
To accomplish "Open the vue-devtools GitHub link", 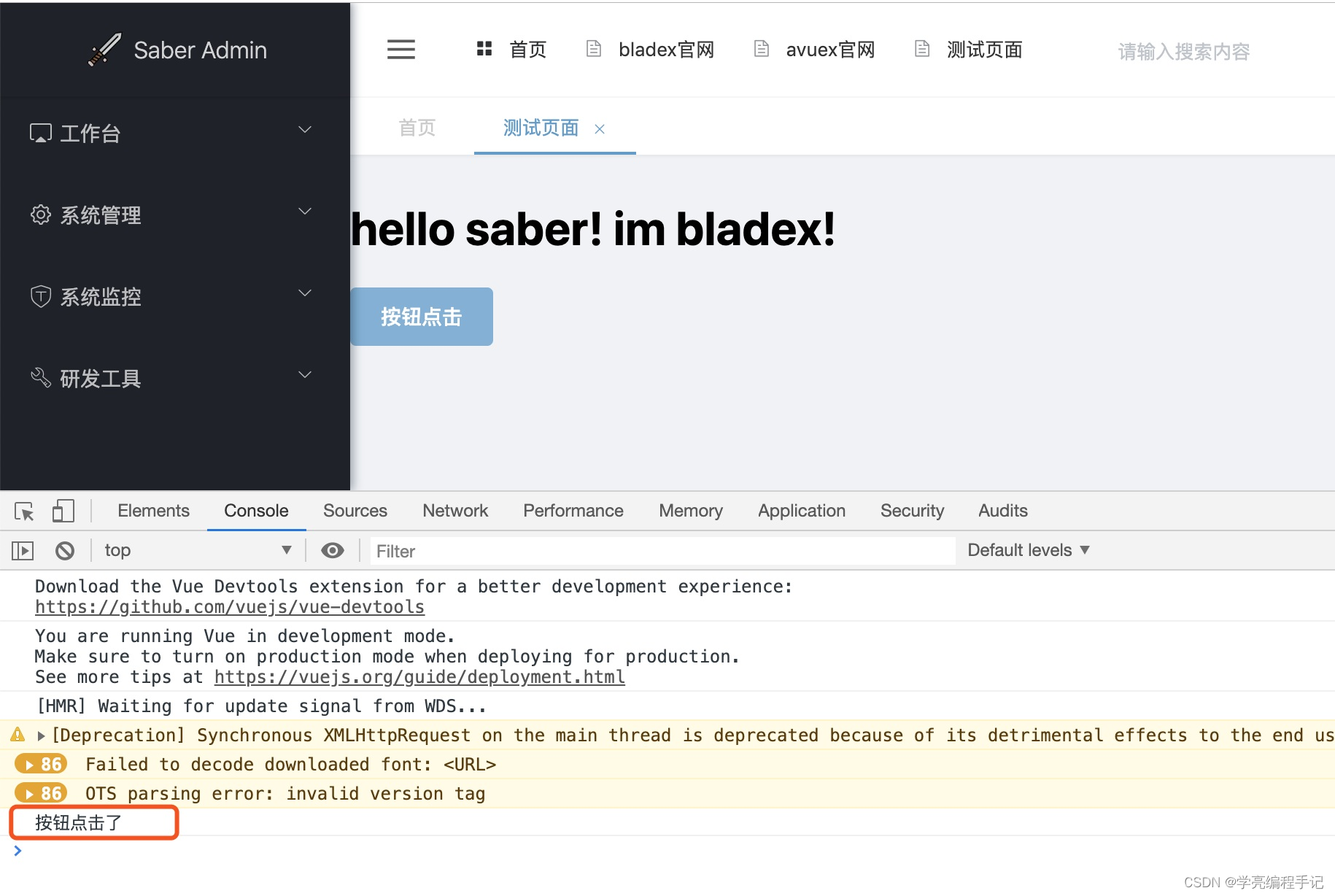I will coord(229,606).
